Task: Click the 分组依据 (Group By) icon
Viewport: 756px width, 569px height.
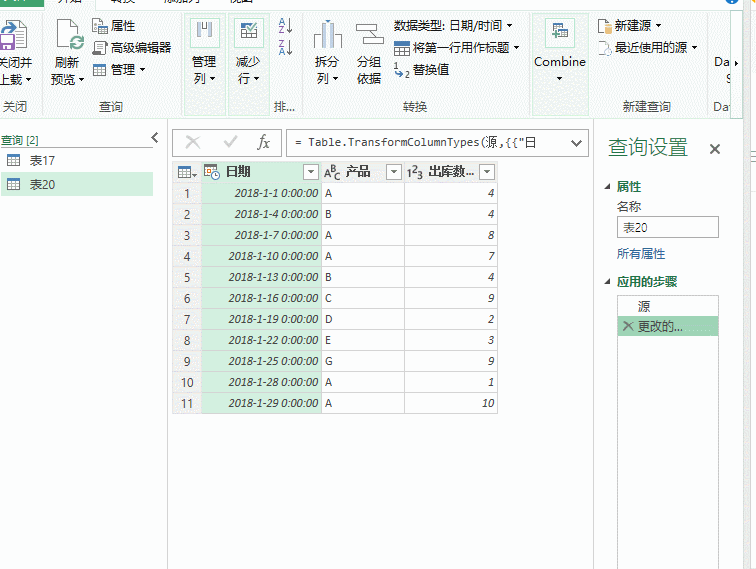Action: tap(369, 34)
